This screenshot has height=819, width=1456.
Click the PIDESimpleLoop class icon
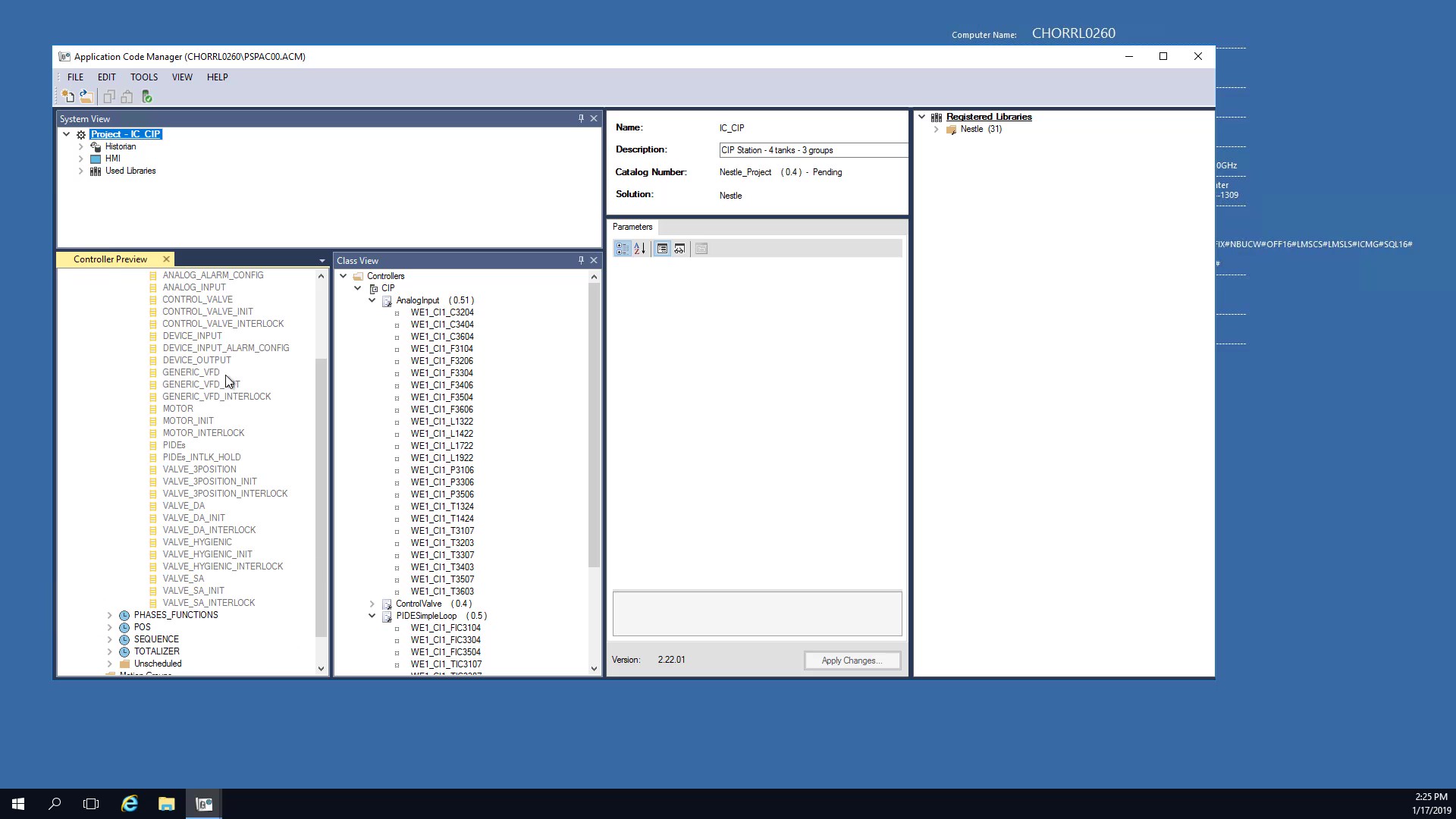(x=387, y=616)
